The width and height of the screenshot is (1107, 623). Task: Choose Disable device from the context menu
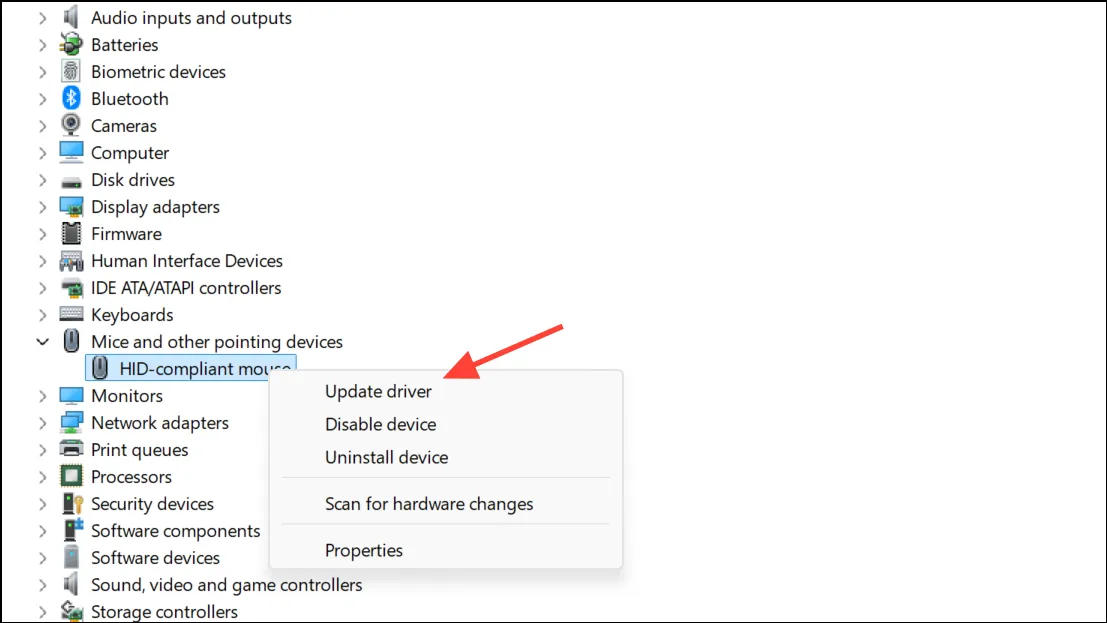click(381, 424)
